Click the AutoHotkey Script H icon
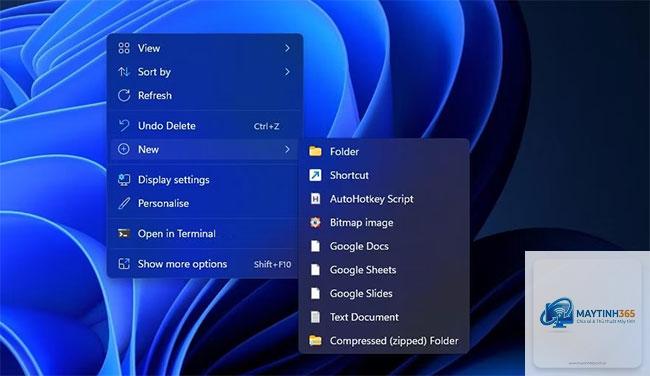Image resolution: width=650 pixels, height=376 pixels. [315, 199]
